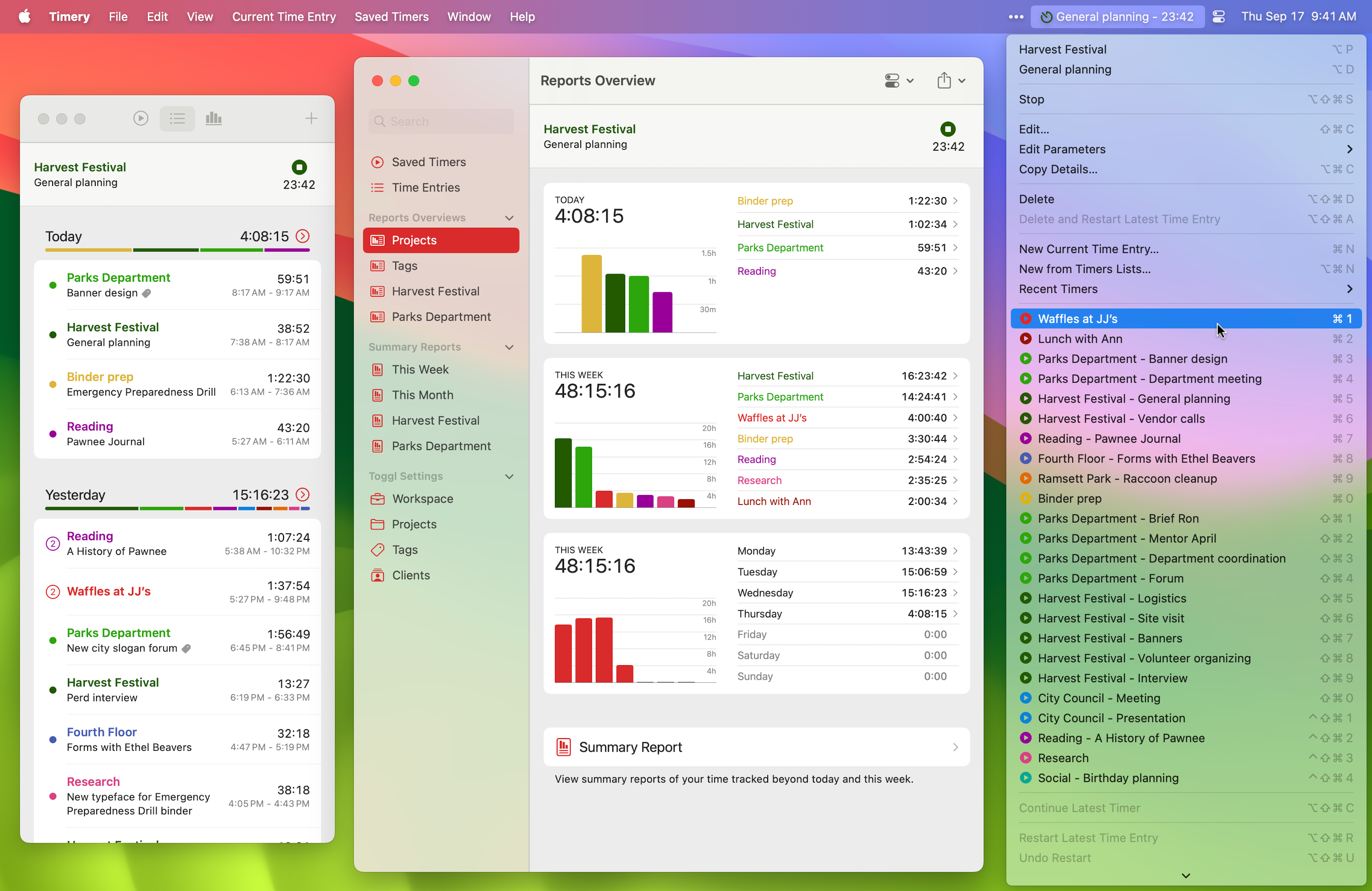Start Lunch with Ann saved timer
The width and height of the screenshot is (1372, 891).
pyautogui.click(x=1186, y=339)
